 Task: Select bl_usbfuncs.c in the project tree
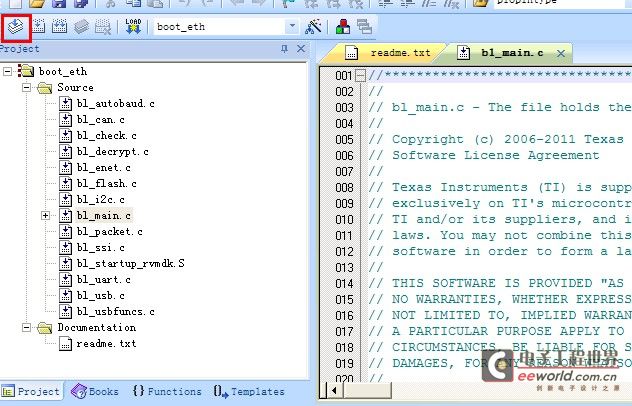(x=116, y=312)
